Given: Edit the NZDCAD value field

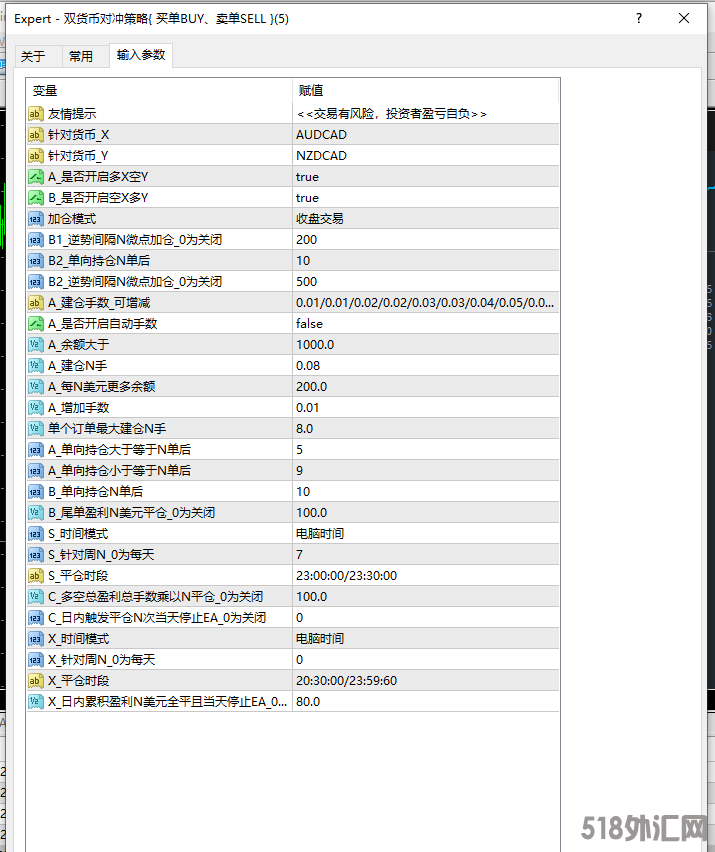Looking at the screenshot, I should click(x=426, y=156).
